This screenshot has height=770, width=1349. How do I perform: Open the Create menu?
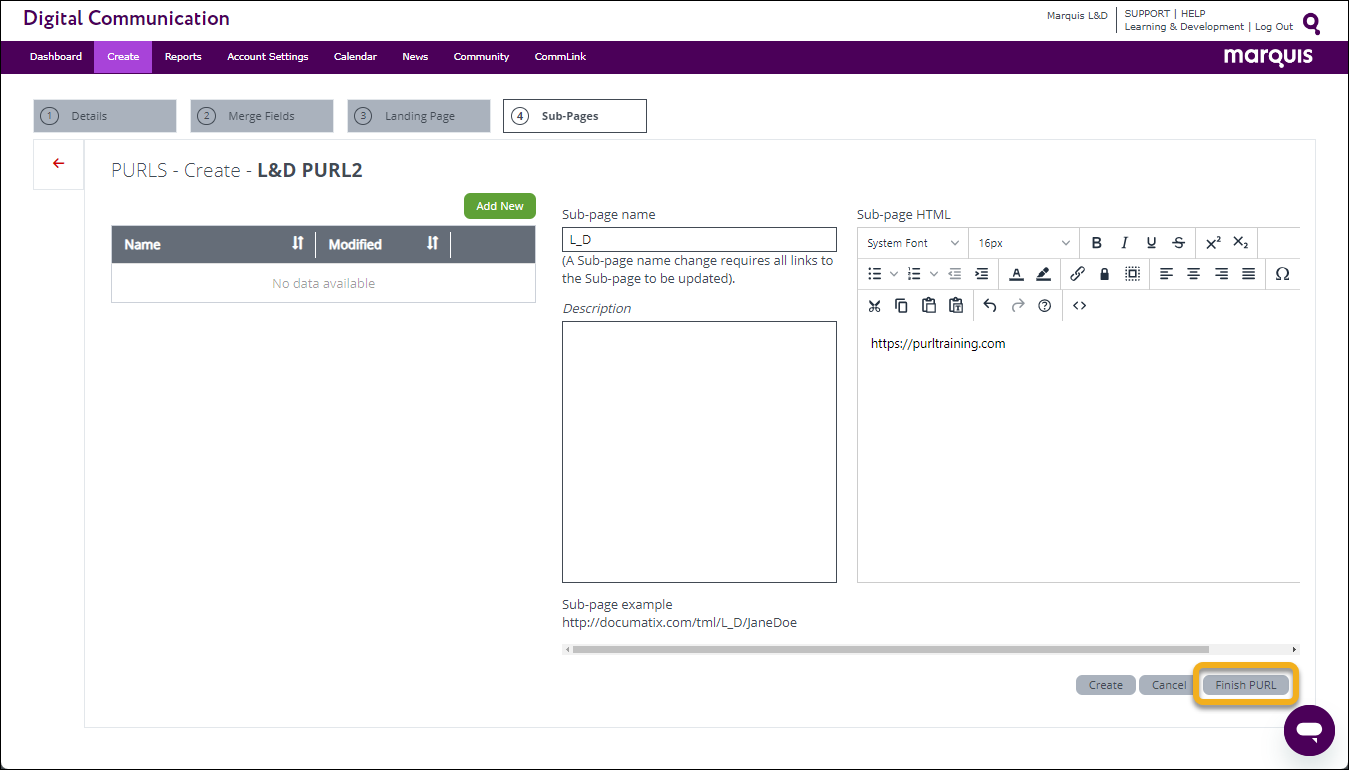click(123, 57)
